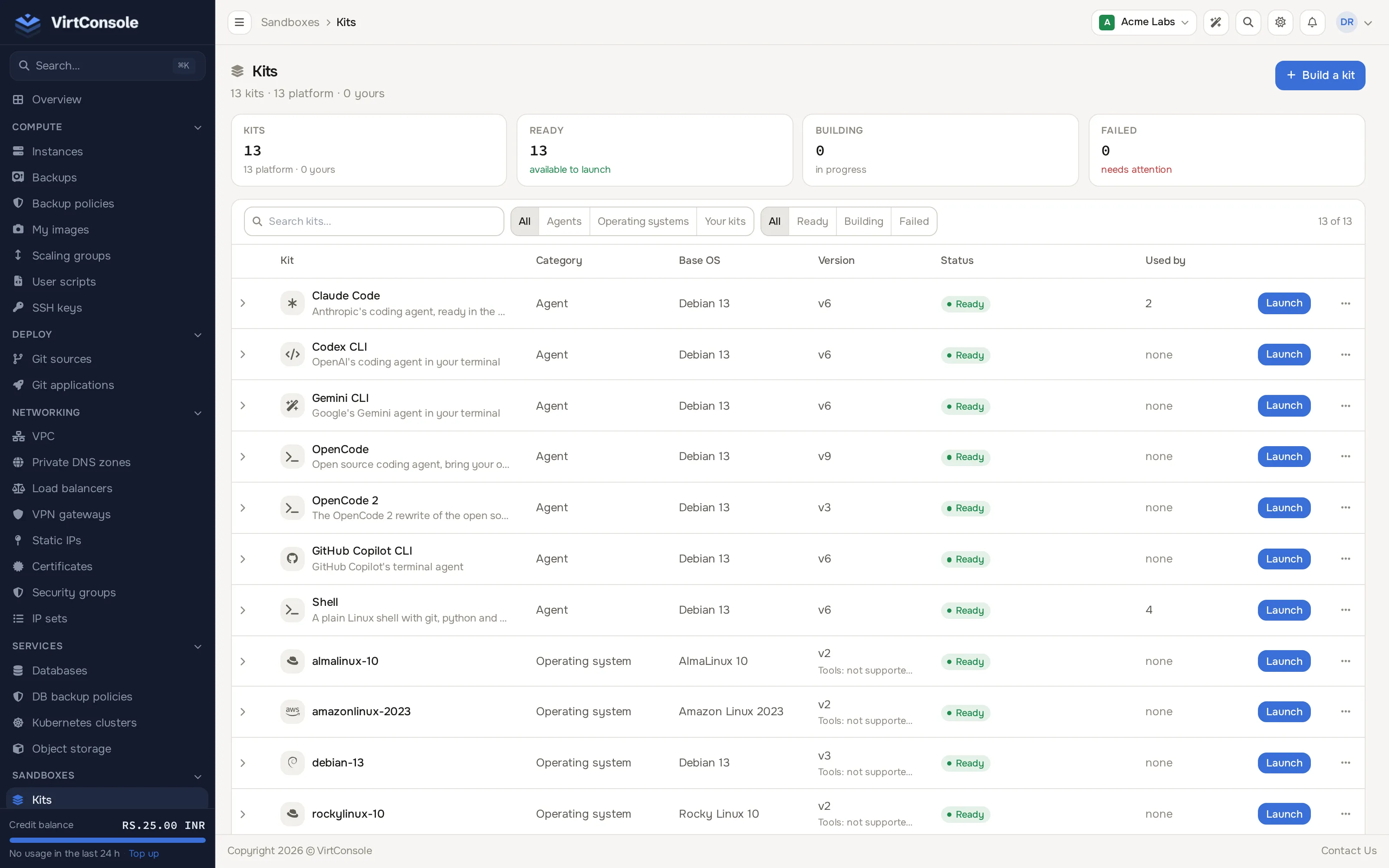Viewport: 1389px width, 868px height.
Task: Click the Gemini CLI wand icon
Action: [x=292, y=405]
